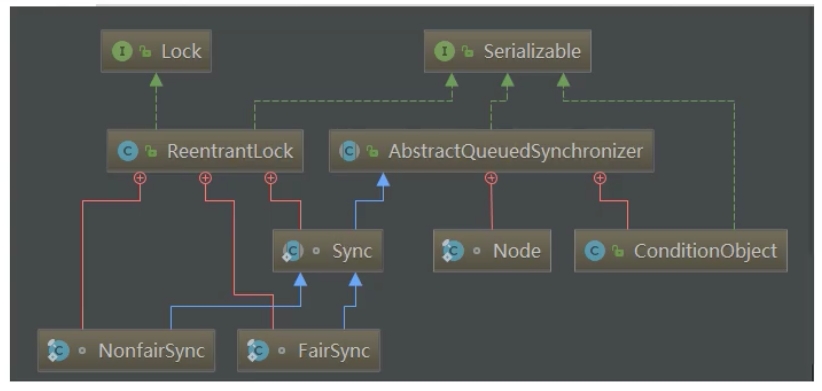Click the inner-class plus marker leading to ConditionObject
The image size is (822, 391).
coord(600,179)
